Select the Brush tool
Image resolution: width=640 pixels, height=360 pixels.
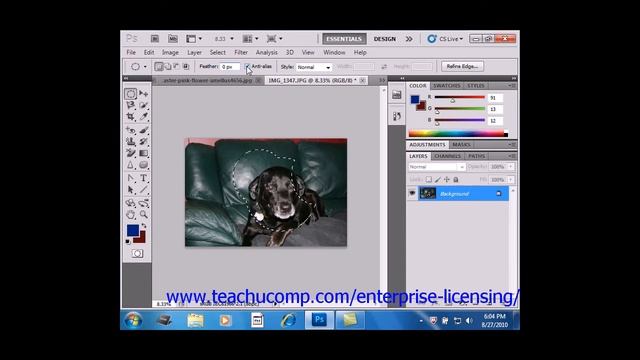[x=143, y=130]
